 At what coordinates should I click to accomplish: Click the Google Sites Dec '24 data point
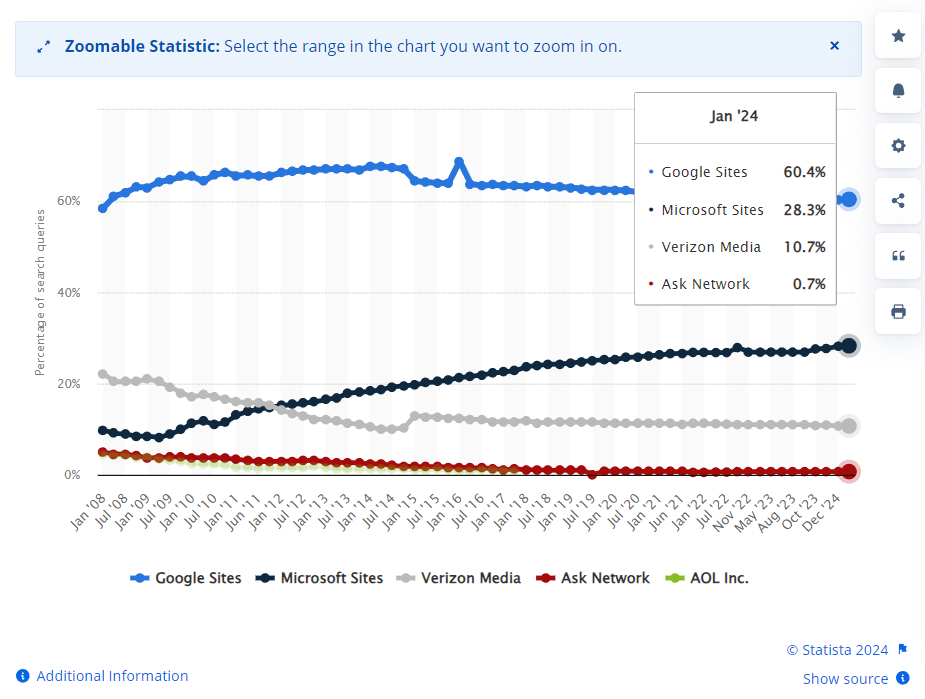click(x=849, y=199)
